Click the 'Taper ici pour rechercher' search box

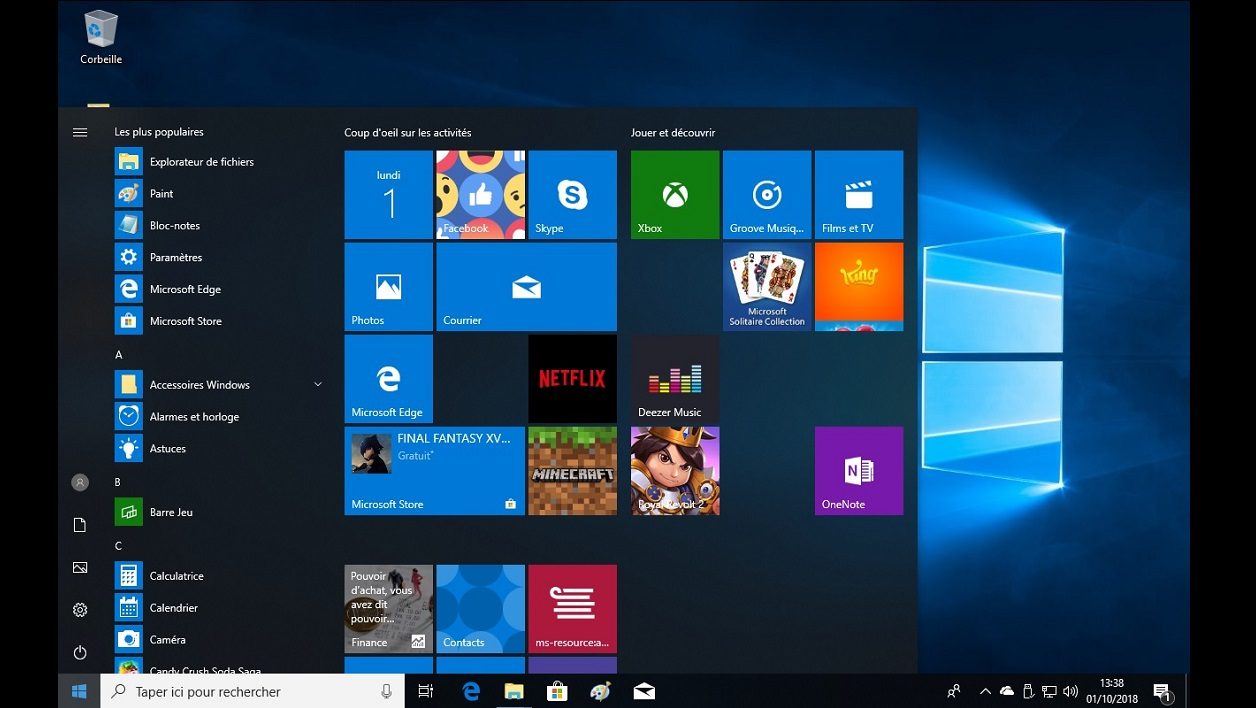(x=252, y=691)
